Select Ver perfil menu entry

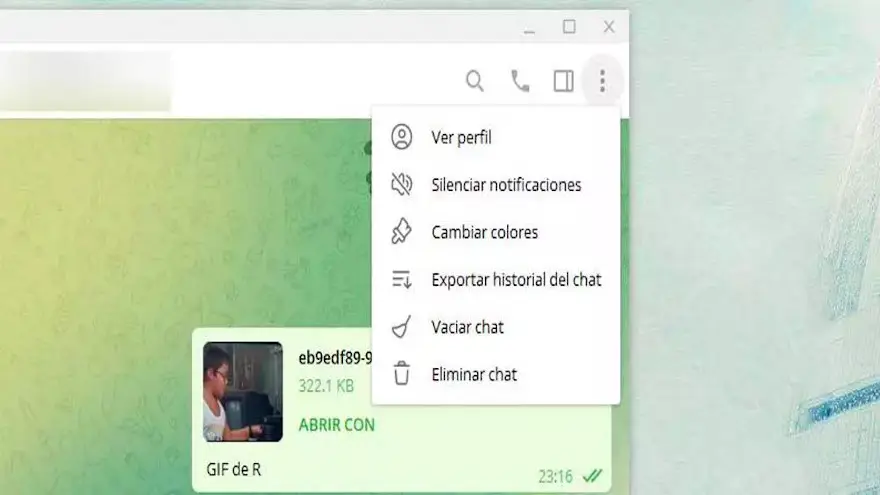pyautogui.click(x=496, y=138)
